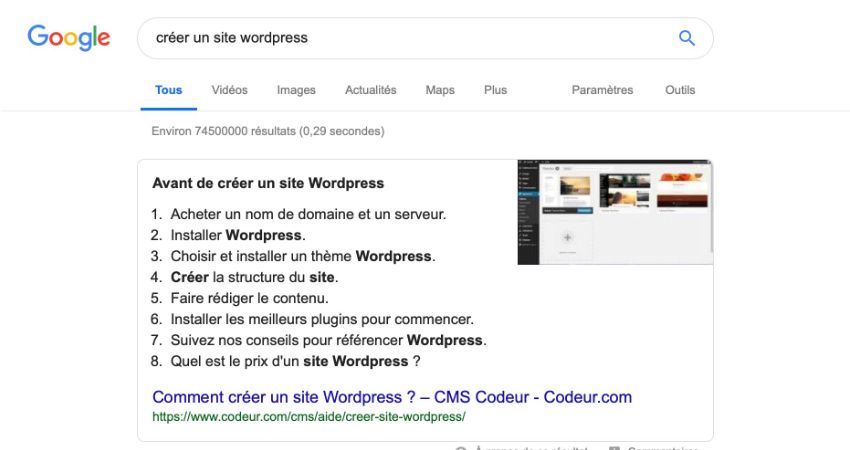Open 'Comment créer un site Wordpress ?' link
850x450 pixels.
tap(391, 397)
